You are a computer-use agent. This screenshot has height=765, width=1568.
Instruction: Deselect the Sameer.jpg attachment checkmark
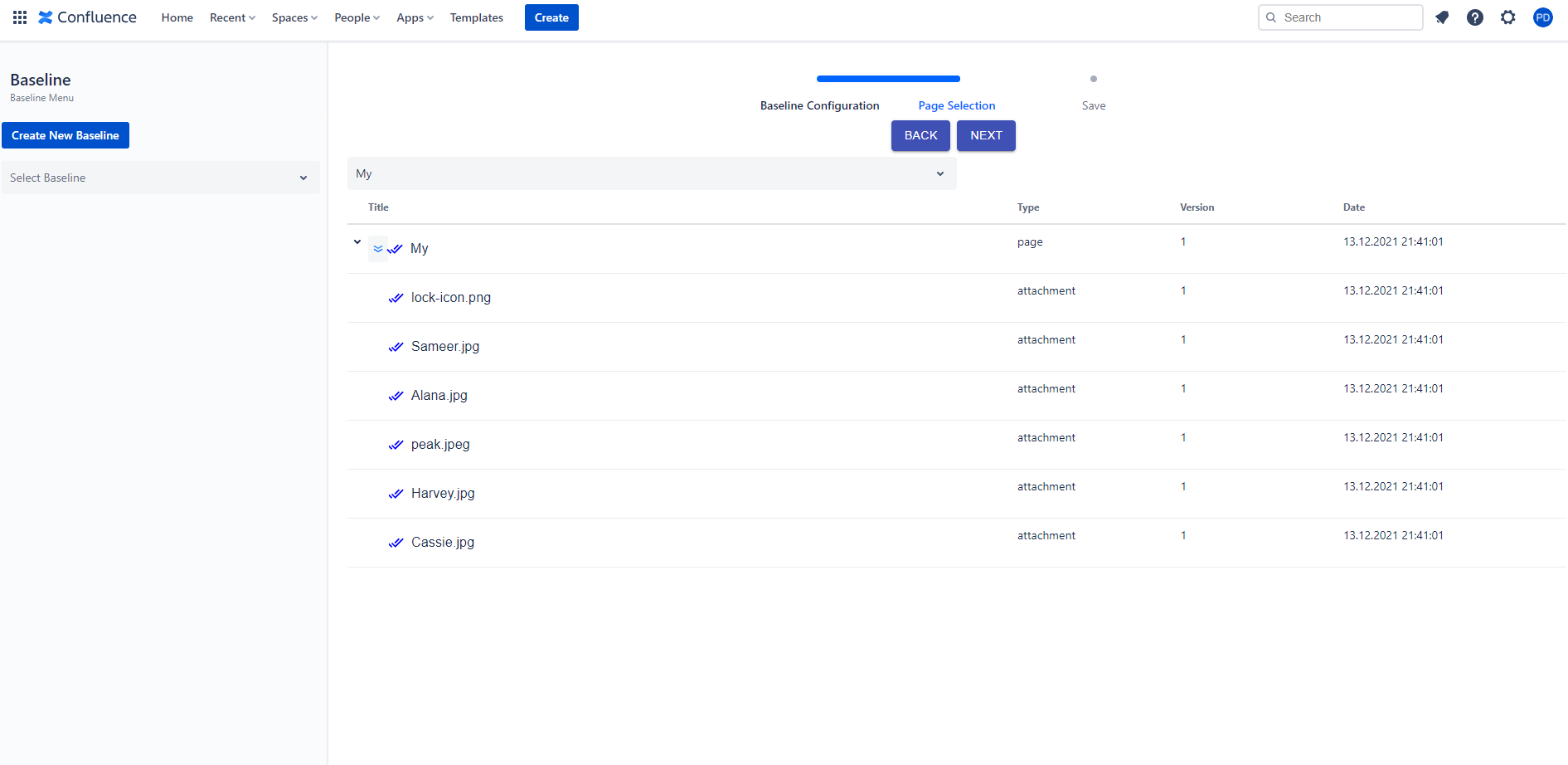(396, 347)
